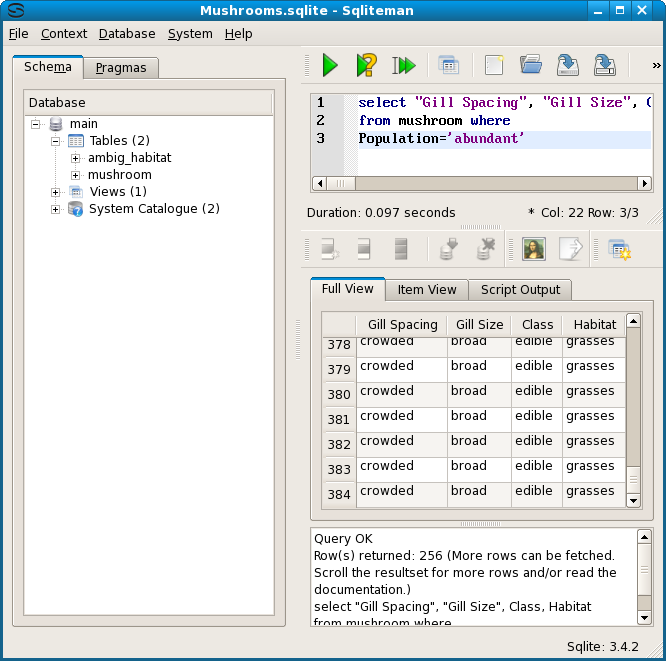This screenshot has width=666, height=661.
Task: Click the first save SQL file icon
Action: (567, 66)
